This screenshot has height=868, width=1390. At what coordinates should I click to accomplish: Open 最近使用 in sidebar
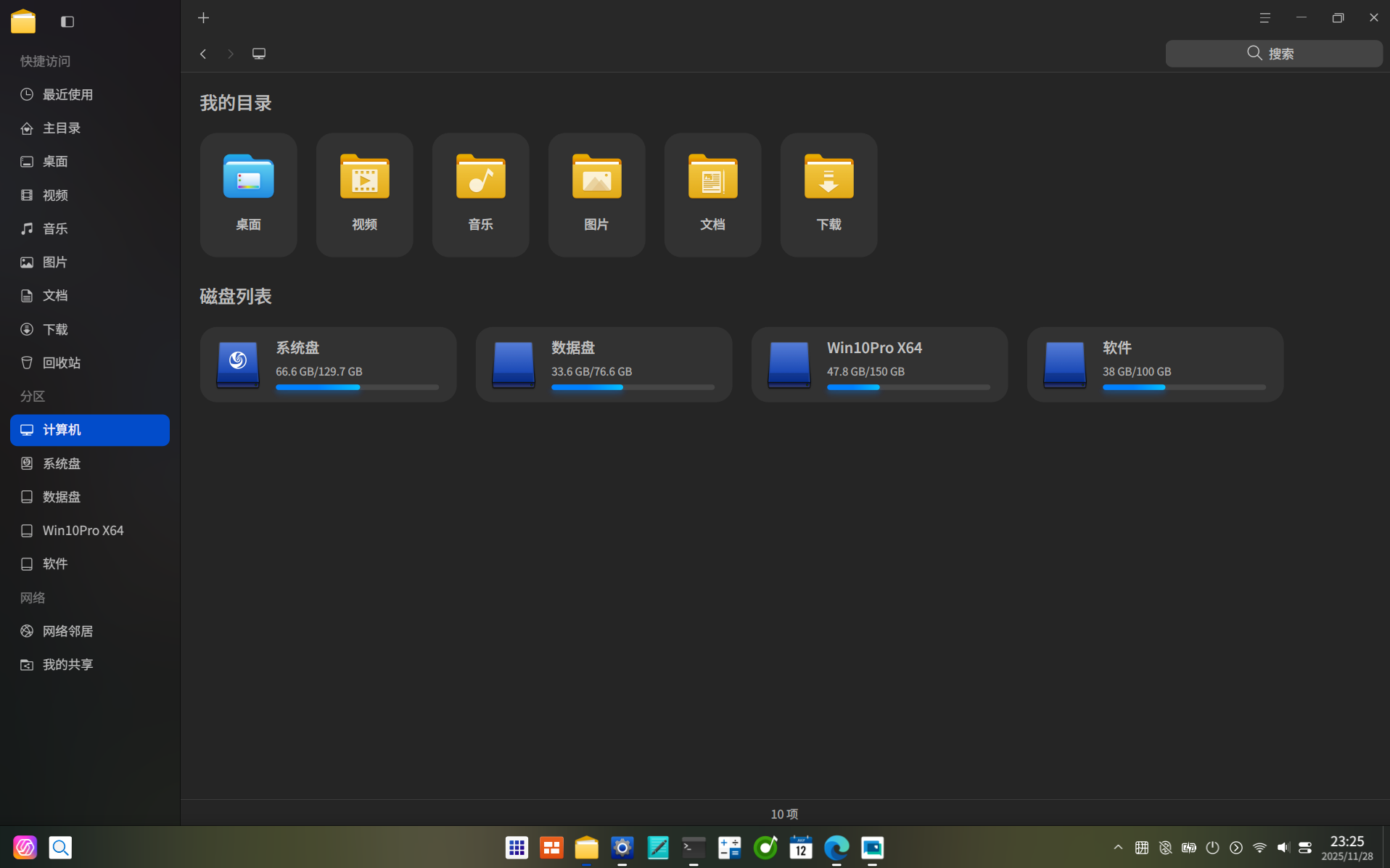click(x=90, y=94)
